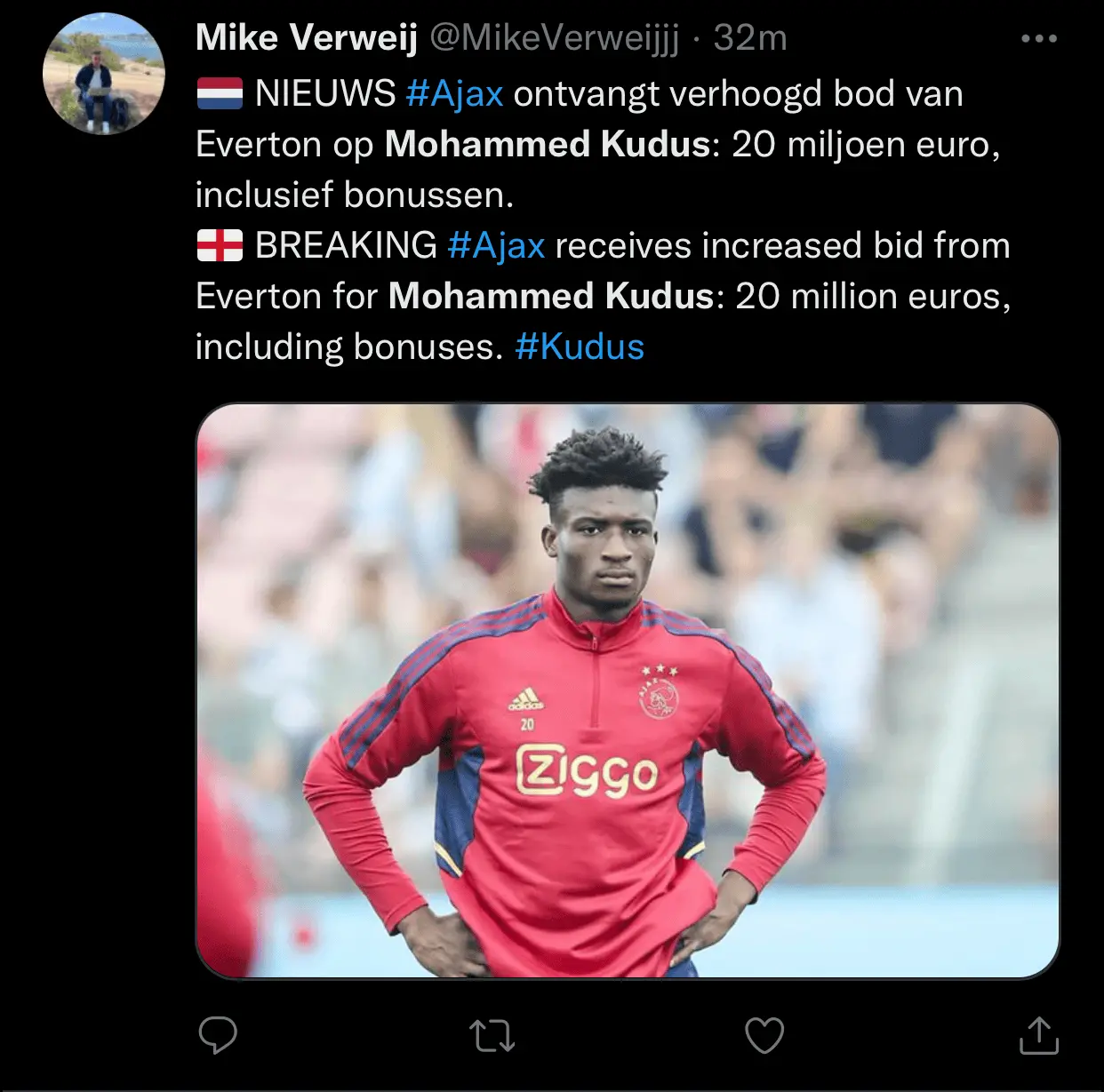Click the reply speech bubble icon
Viewport: 1104px width, 1092px height.
(x=217, y=1035)
